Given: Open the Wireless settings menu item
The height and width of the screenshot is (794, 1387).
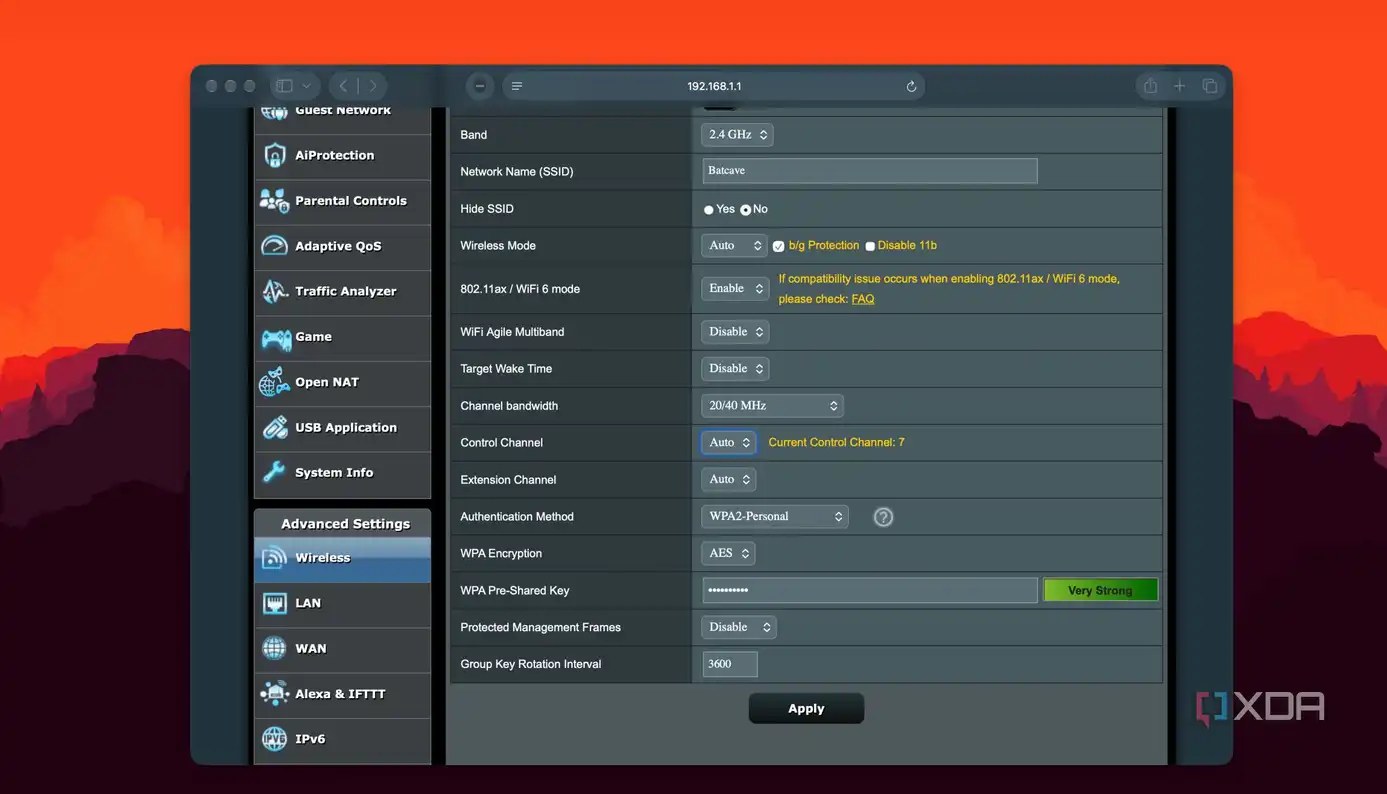Looking at the screenshot, I should pyautogui.click(x=343, y=559).
